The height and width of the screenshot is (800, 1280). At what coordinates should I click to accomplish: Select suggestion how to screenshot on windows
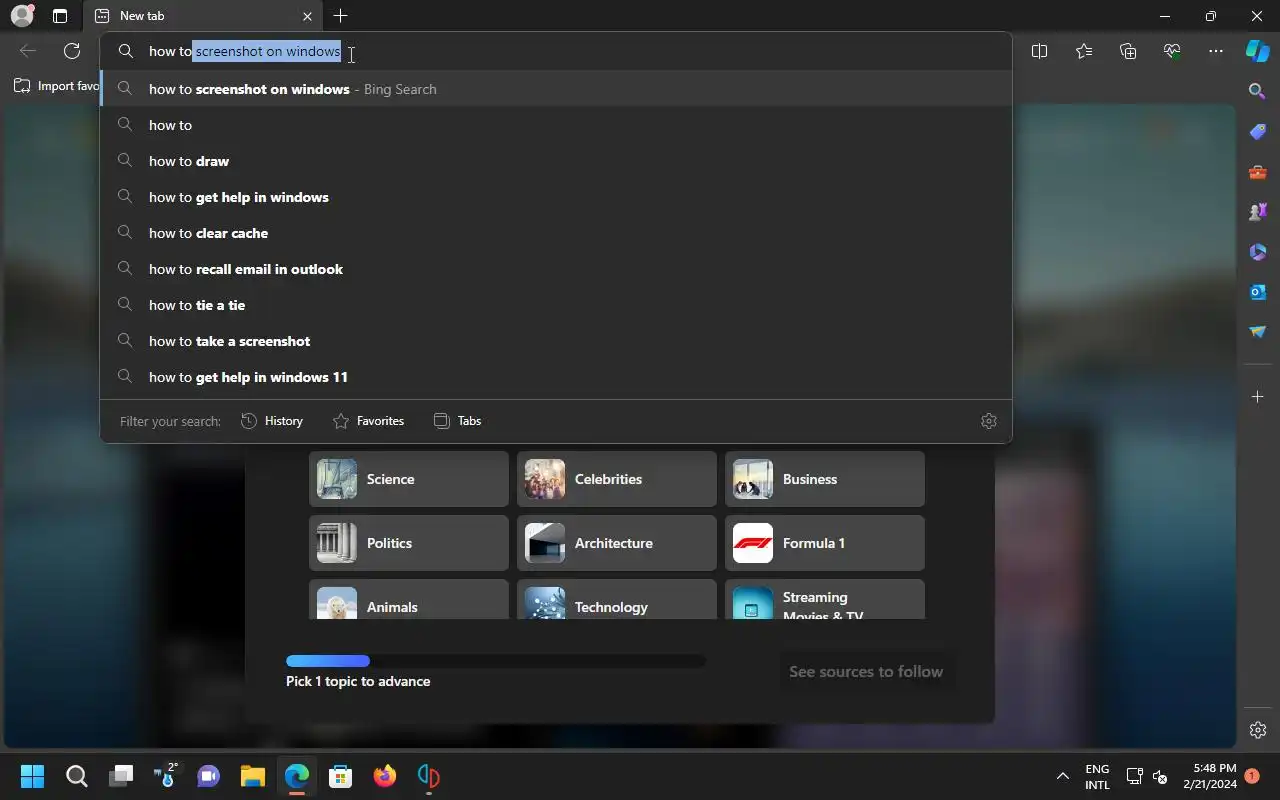tap(556, 89)
